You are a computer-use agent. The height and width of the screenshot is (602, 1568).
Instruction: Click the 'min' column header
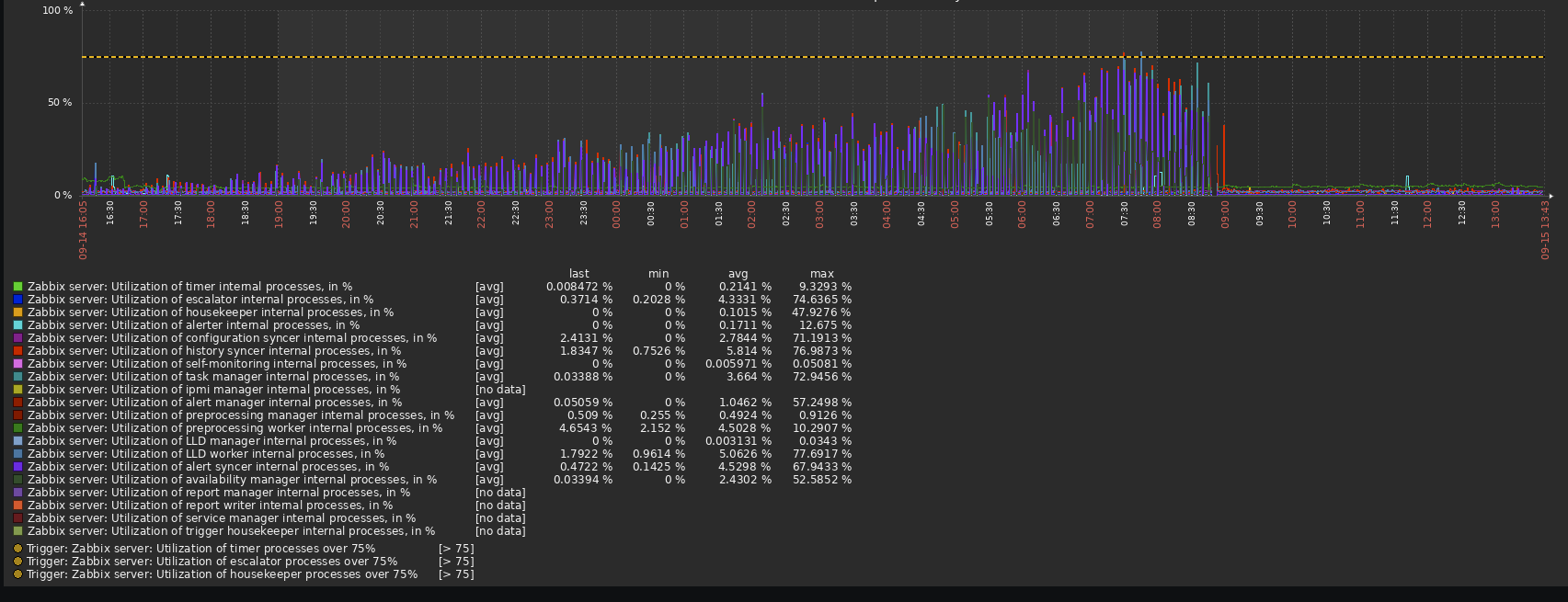658,274
